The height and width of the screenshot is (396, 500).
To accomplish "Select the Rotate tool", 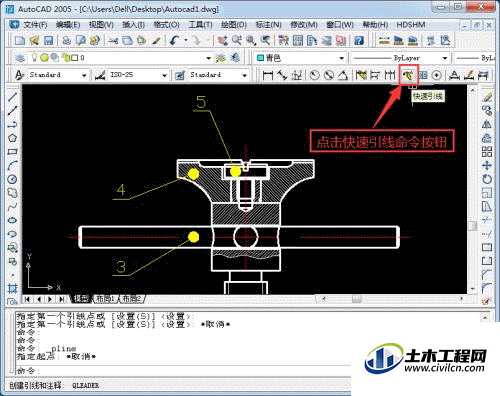I will [x=487, y=179].
